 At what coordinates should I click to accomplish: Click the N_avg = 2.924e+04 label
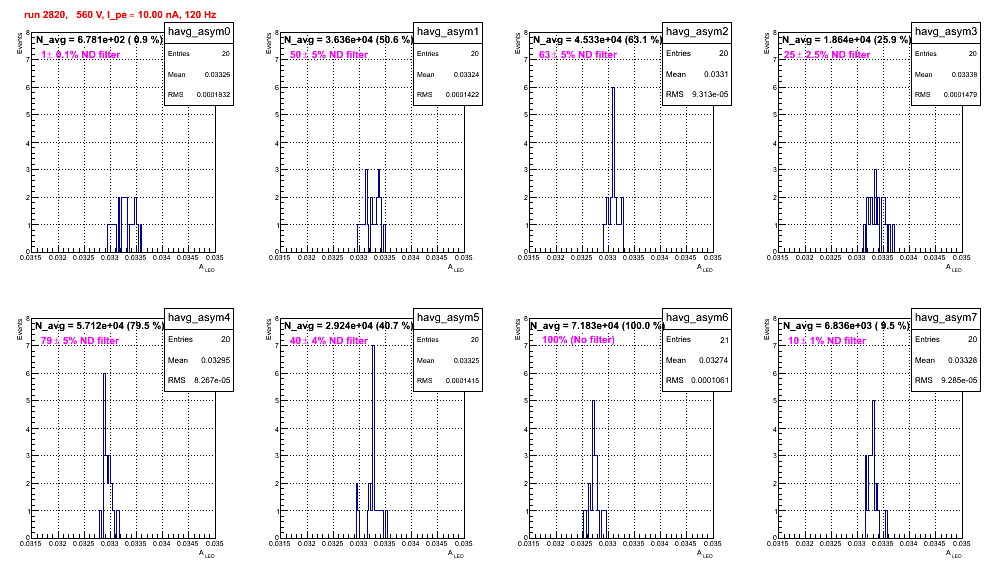[348, 326]
